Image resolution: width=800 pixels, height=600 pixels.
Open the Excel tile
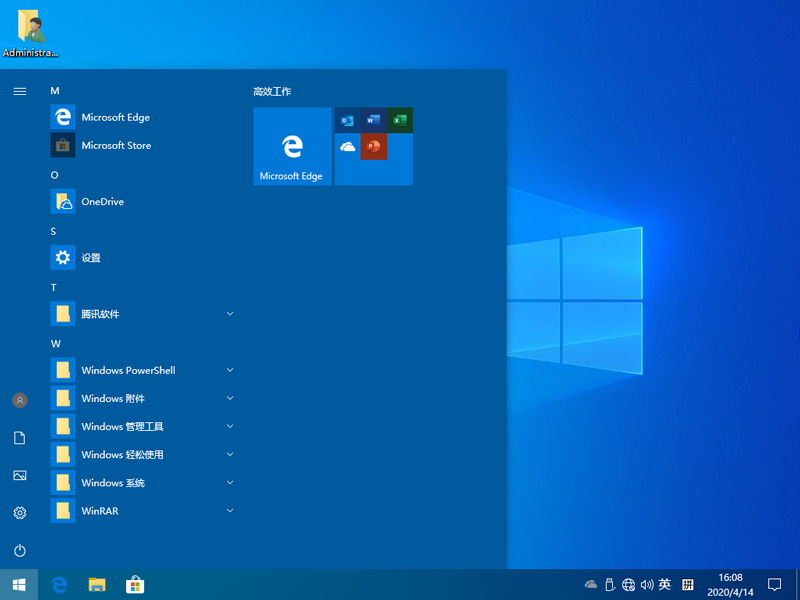point(399,120)
